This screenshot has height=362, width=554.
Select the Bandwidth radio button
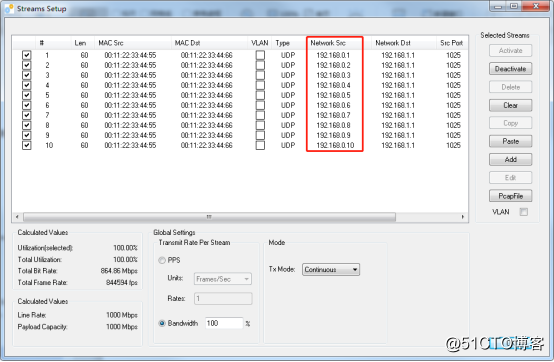(162, 323)
